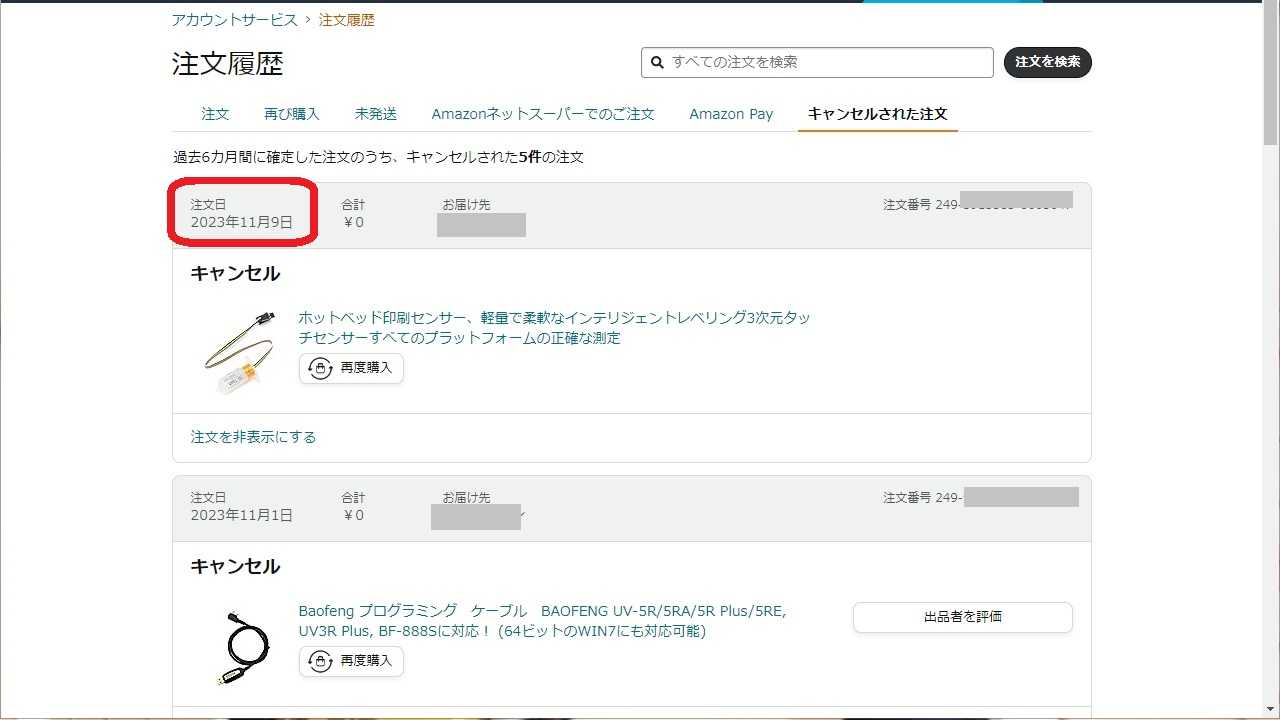Screen dimensions: 1280x720
Task: Click the 出品者を評価 button
Action: [x=962, y=617]
